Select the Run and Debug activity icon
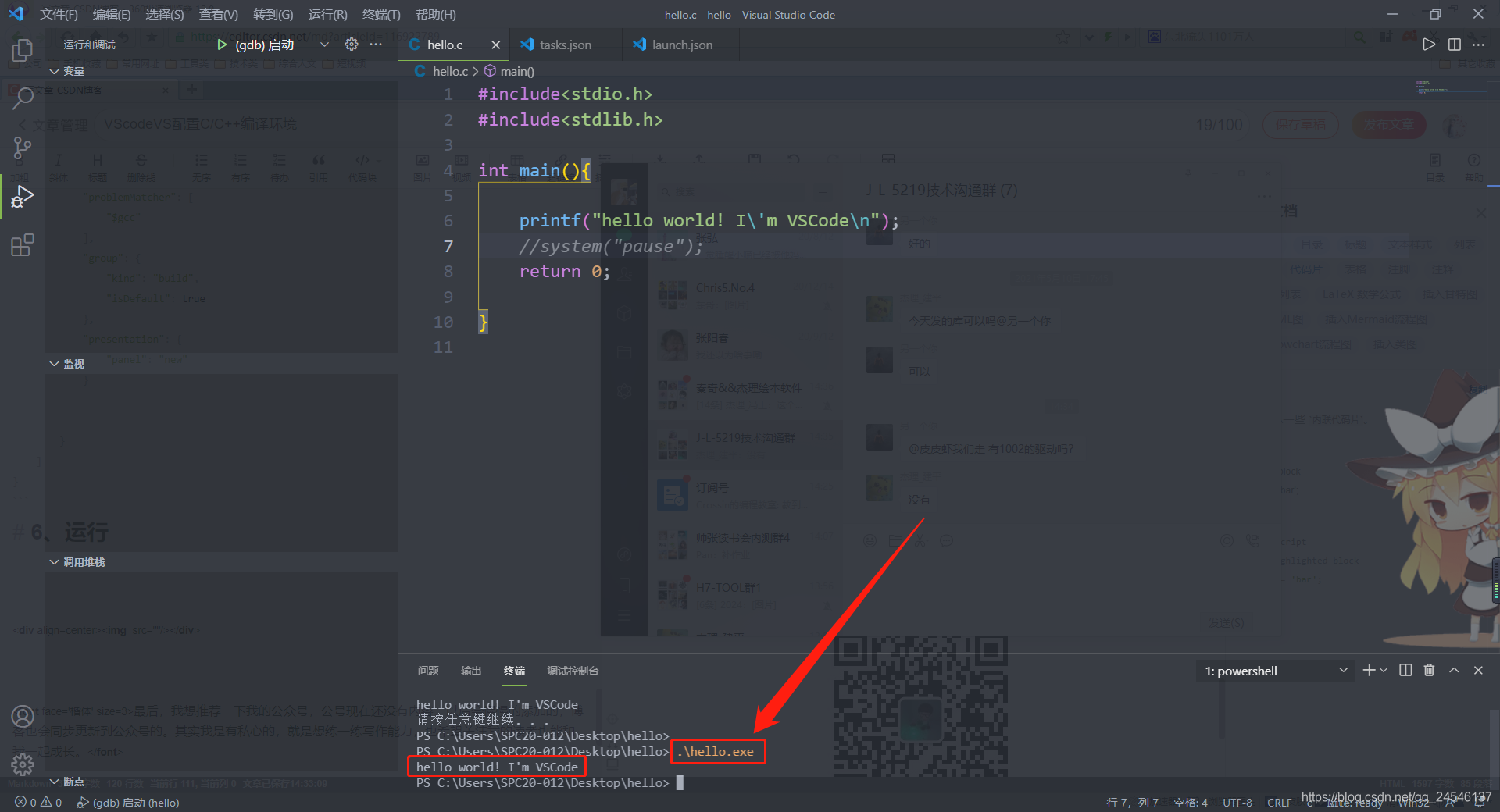The image size is (1500, 812). (x=22, y=197)
